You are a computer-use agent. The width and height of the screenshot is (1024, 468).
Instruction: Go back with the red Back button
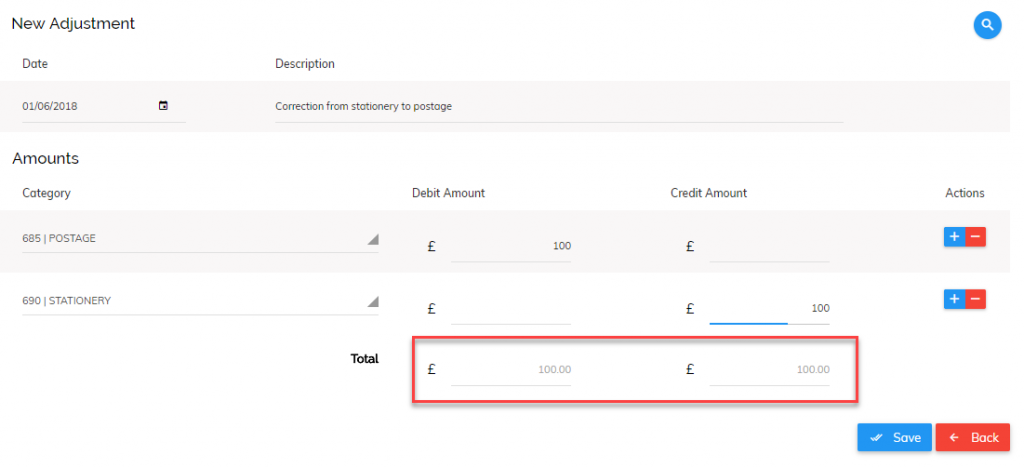[973, 437]
